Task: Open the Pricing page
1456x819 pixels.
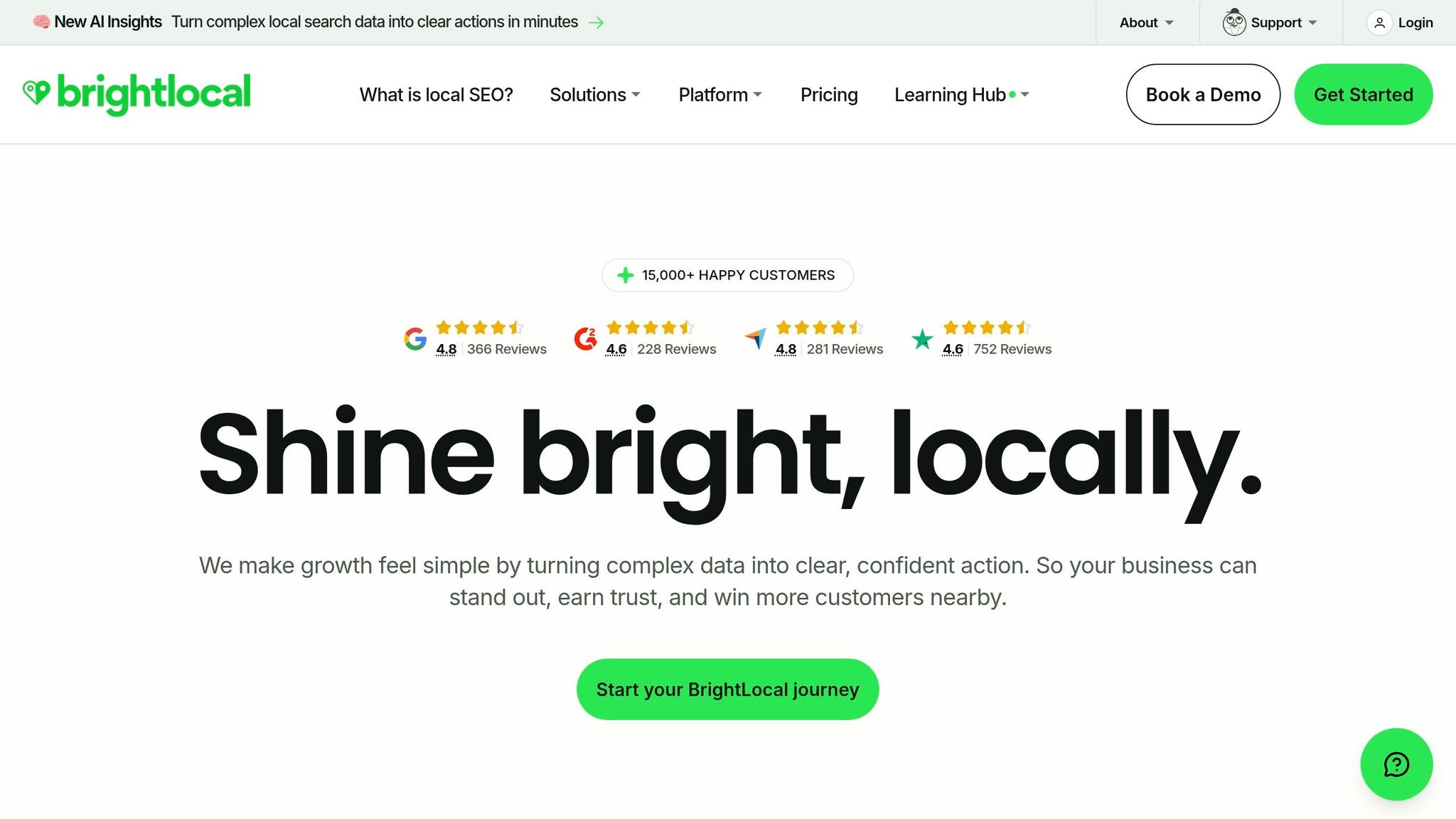Action: (x=829, y=94)
